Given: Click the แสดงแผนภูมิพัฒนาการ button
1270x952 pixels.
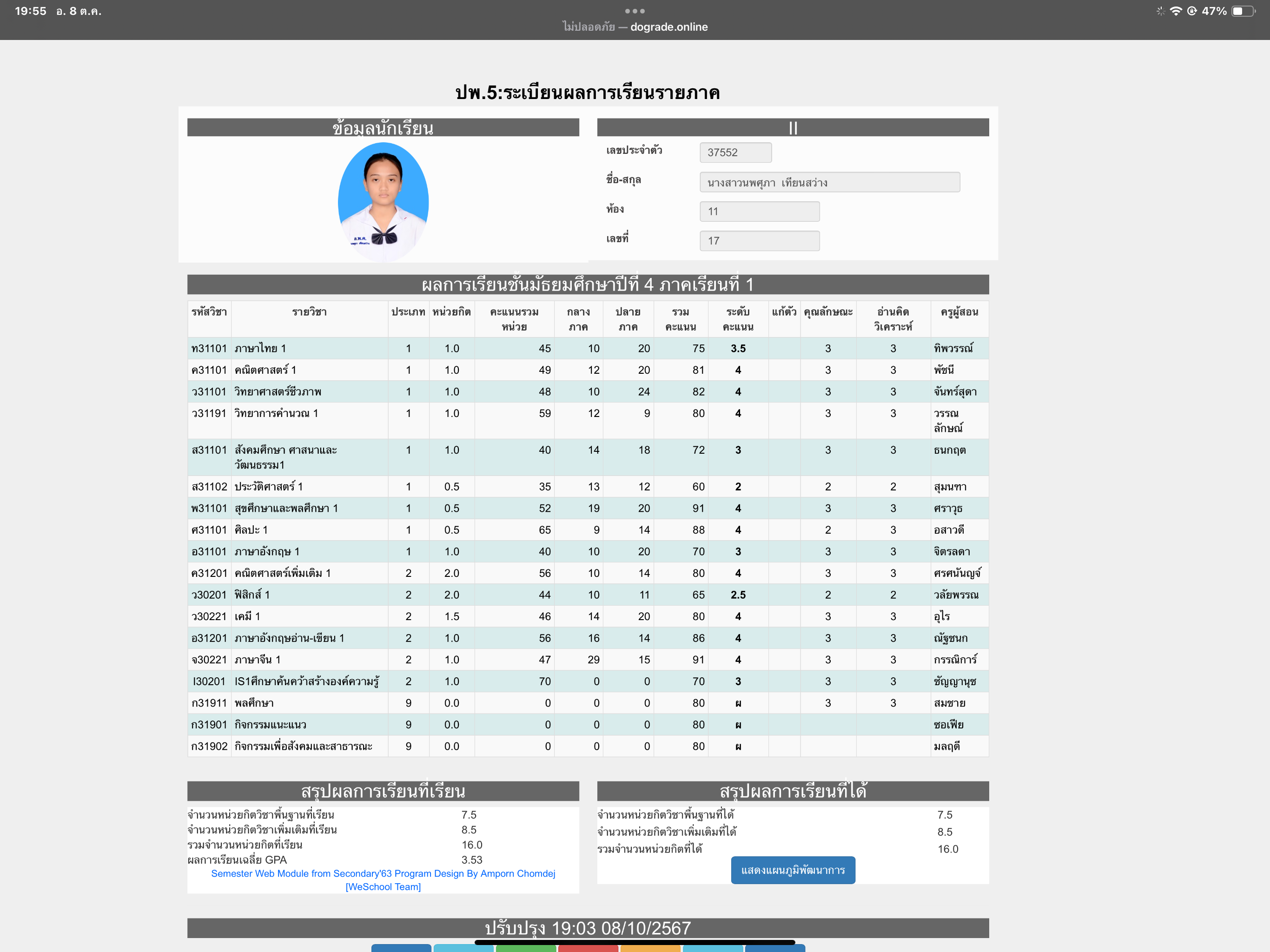Looking at the screenshot, I should tap(793, 870).
